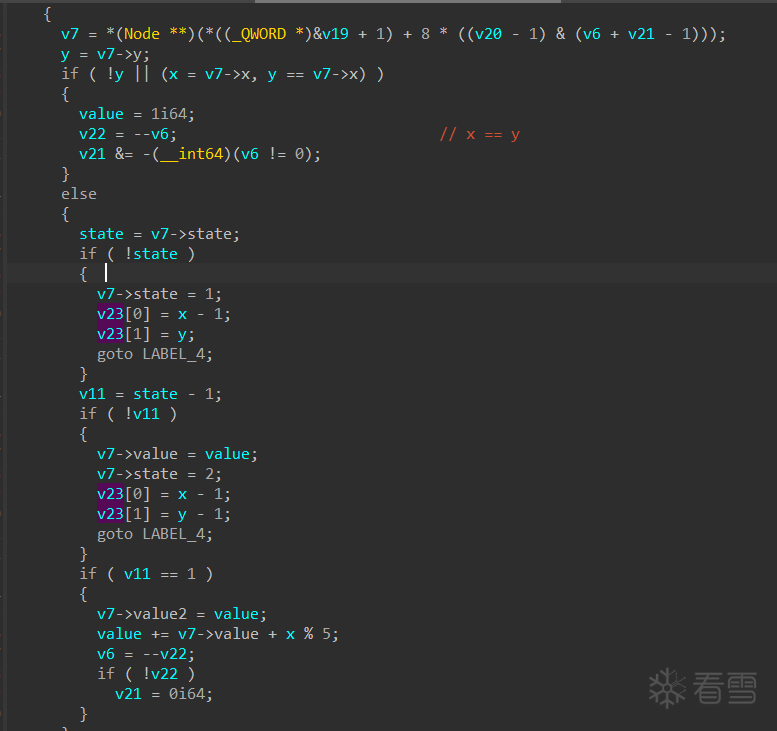Click the line 'v11 = state - 1;'
777x731 pixels.
[151, 394]
